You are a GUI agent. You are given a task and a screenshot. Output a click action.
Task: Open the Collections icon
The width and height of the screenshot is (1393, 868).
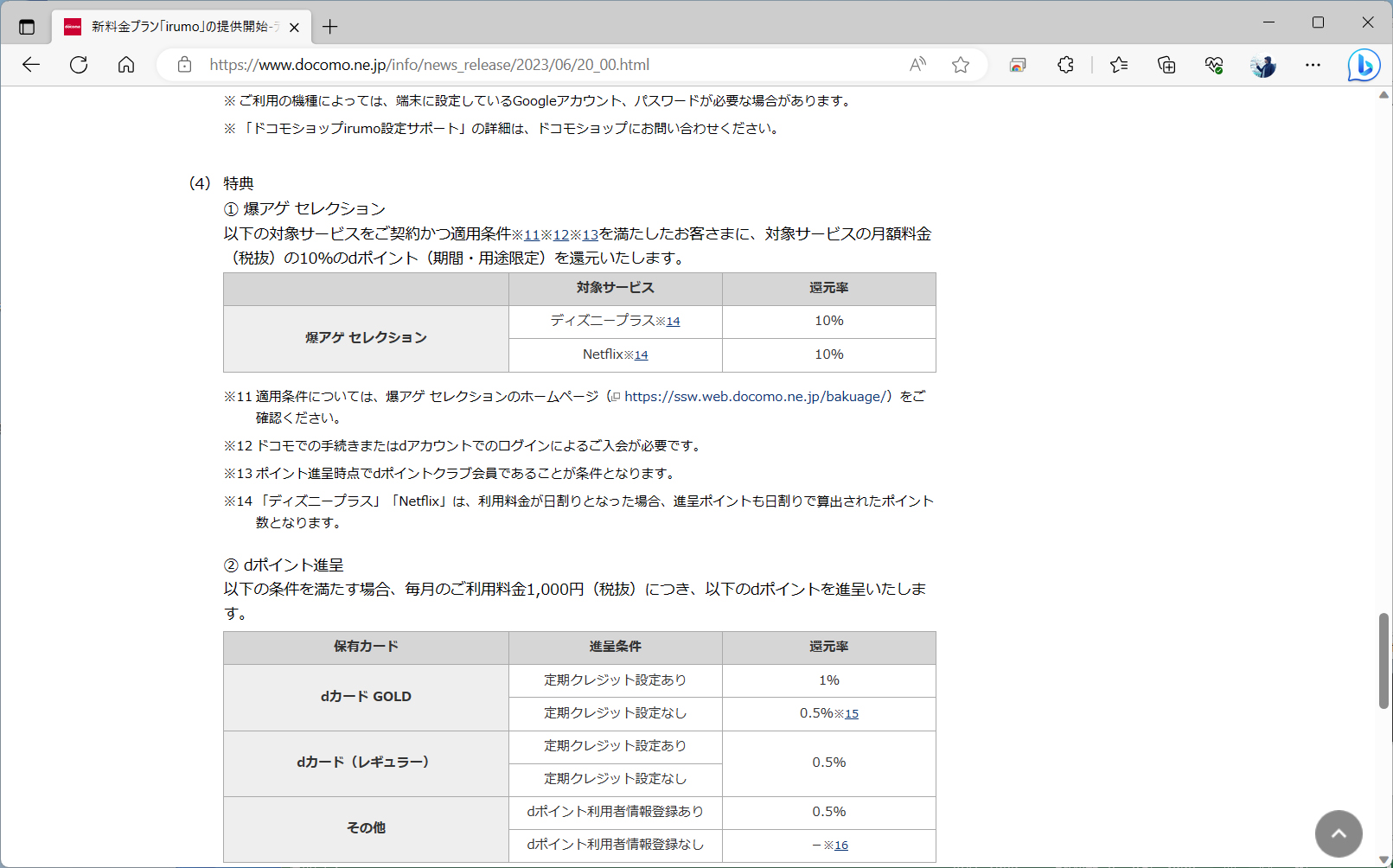pos(1167,64)
